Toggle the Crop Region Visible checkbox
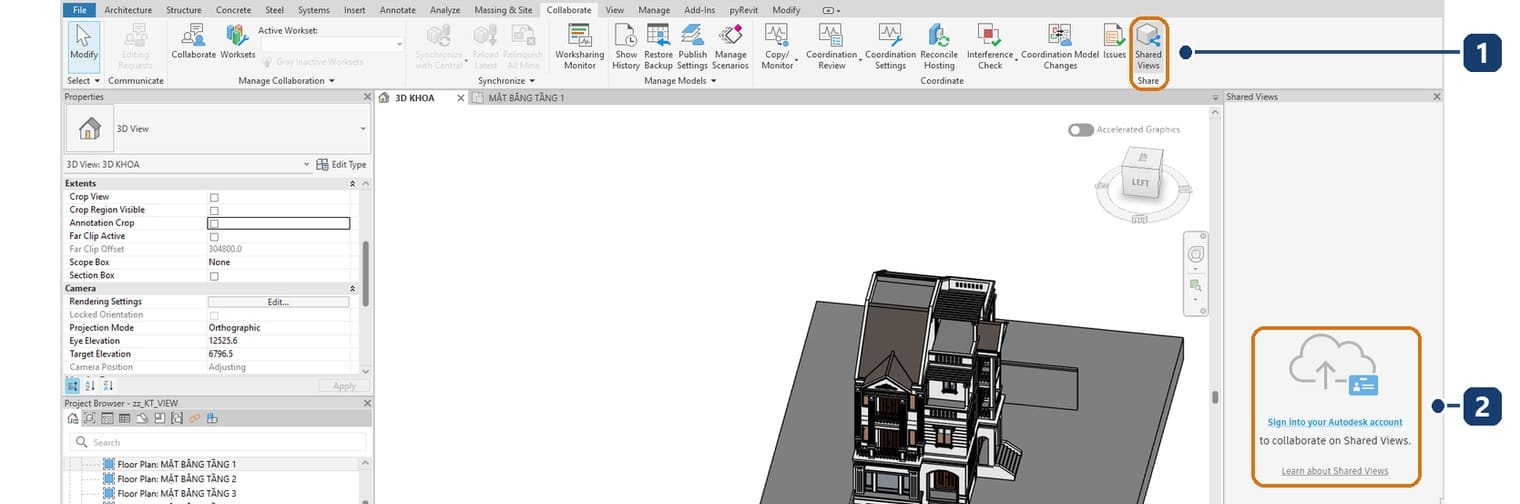Viewport: 1520px width, 504px height. click(214, 210)
